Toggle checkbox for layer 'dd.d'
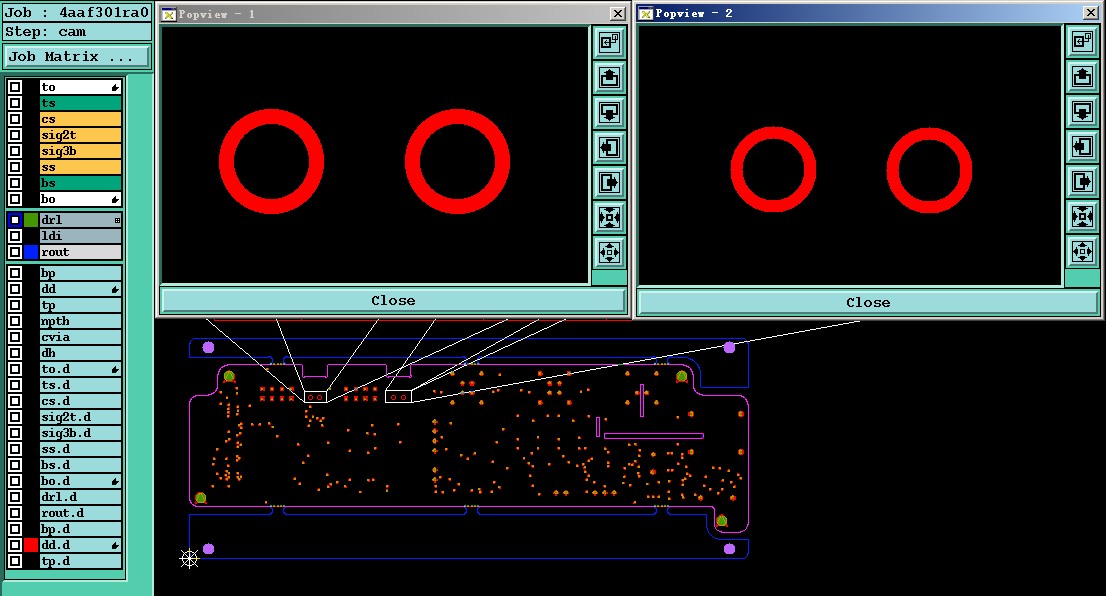 point(15,545)
